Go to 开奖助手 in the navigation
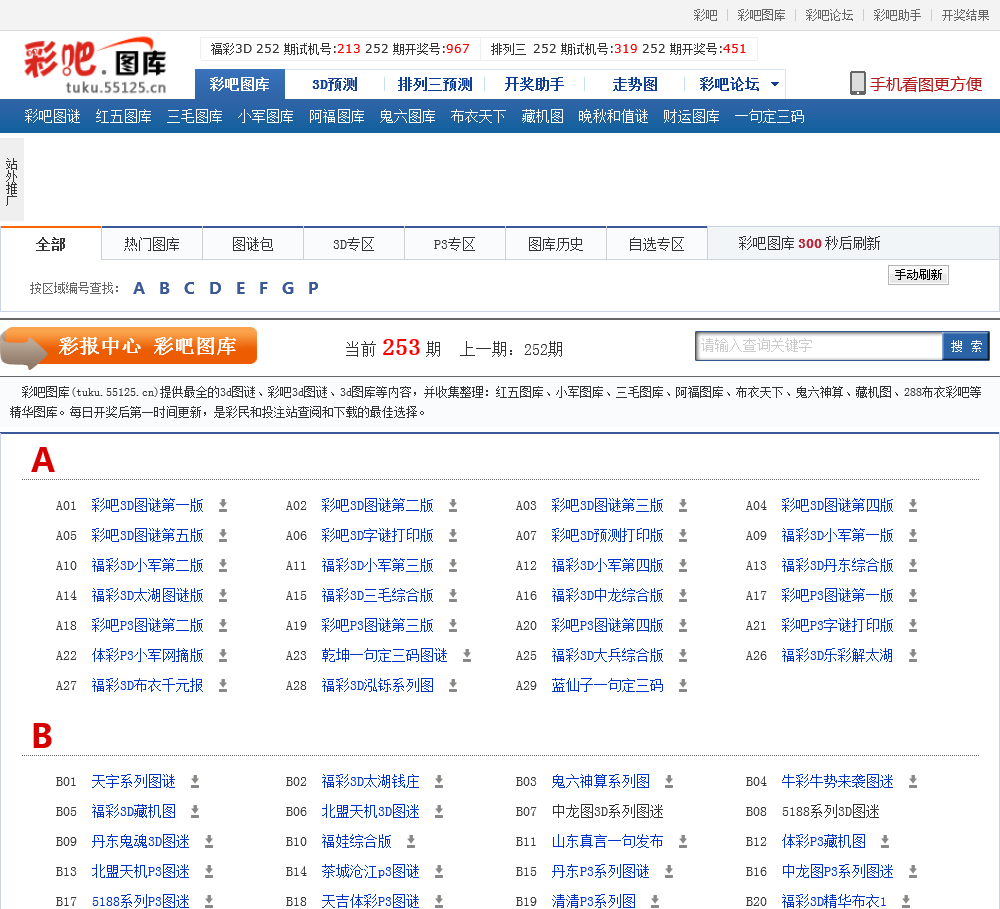Screen dimensions: 1000x909 534,84
